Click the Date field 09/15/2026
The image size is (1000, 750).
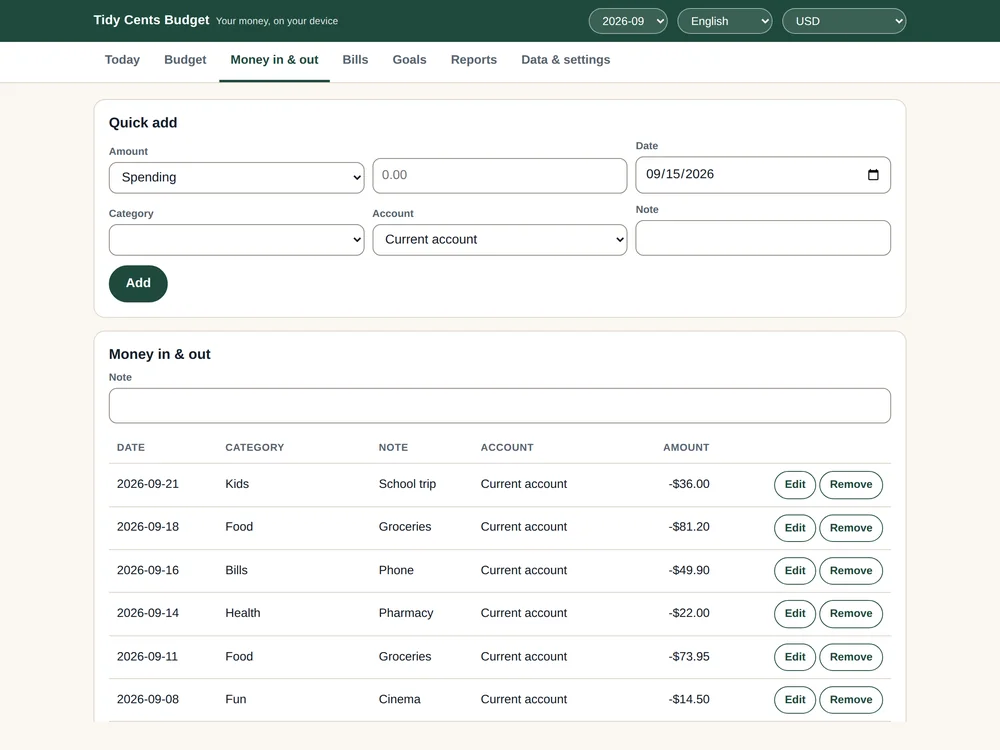(763, 175)
